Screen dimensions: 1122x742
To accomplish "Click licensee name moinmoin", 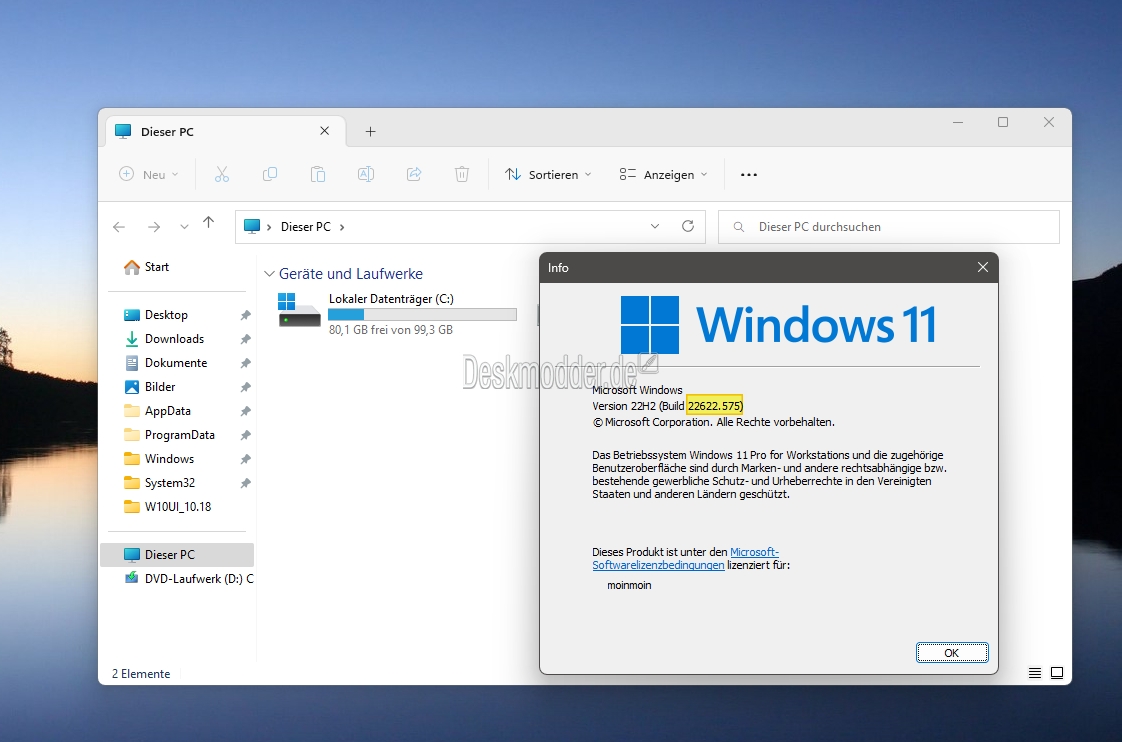I will [629, 585].
